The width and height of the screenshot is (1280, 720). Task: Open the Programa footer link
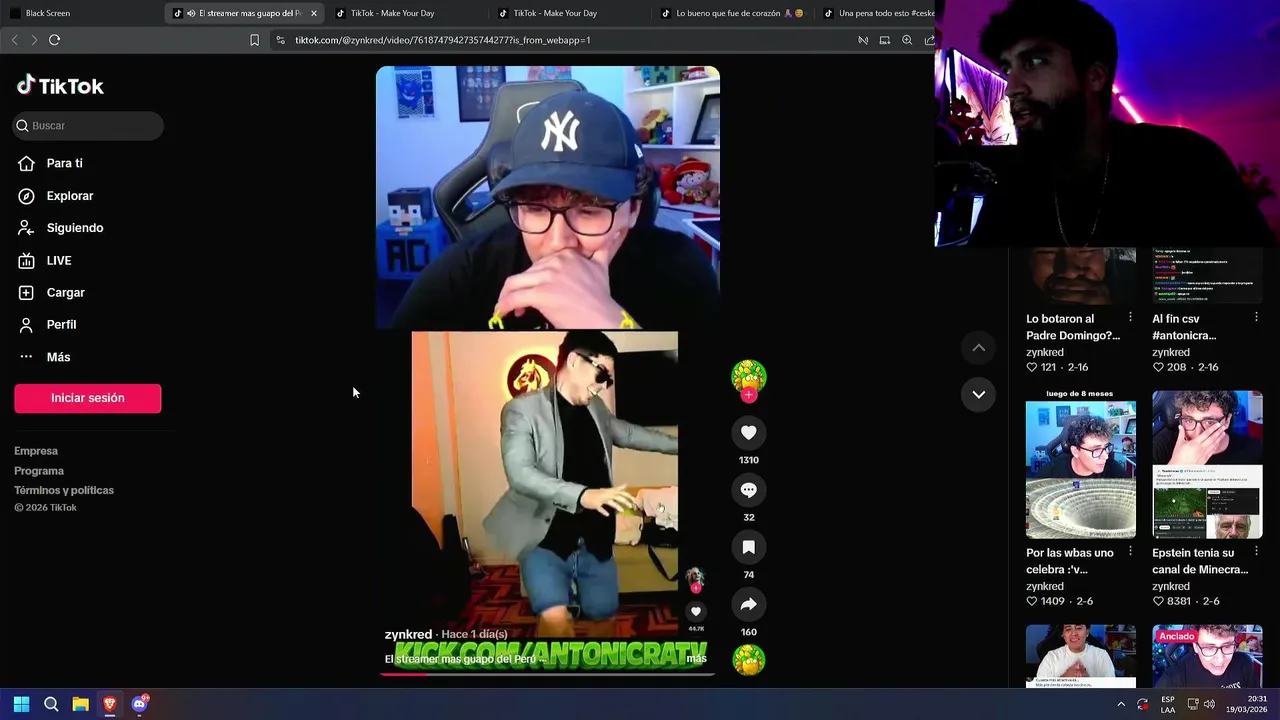point(39,471)
